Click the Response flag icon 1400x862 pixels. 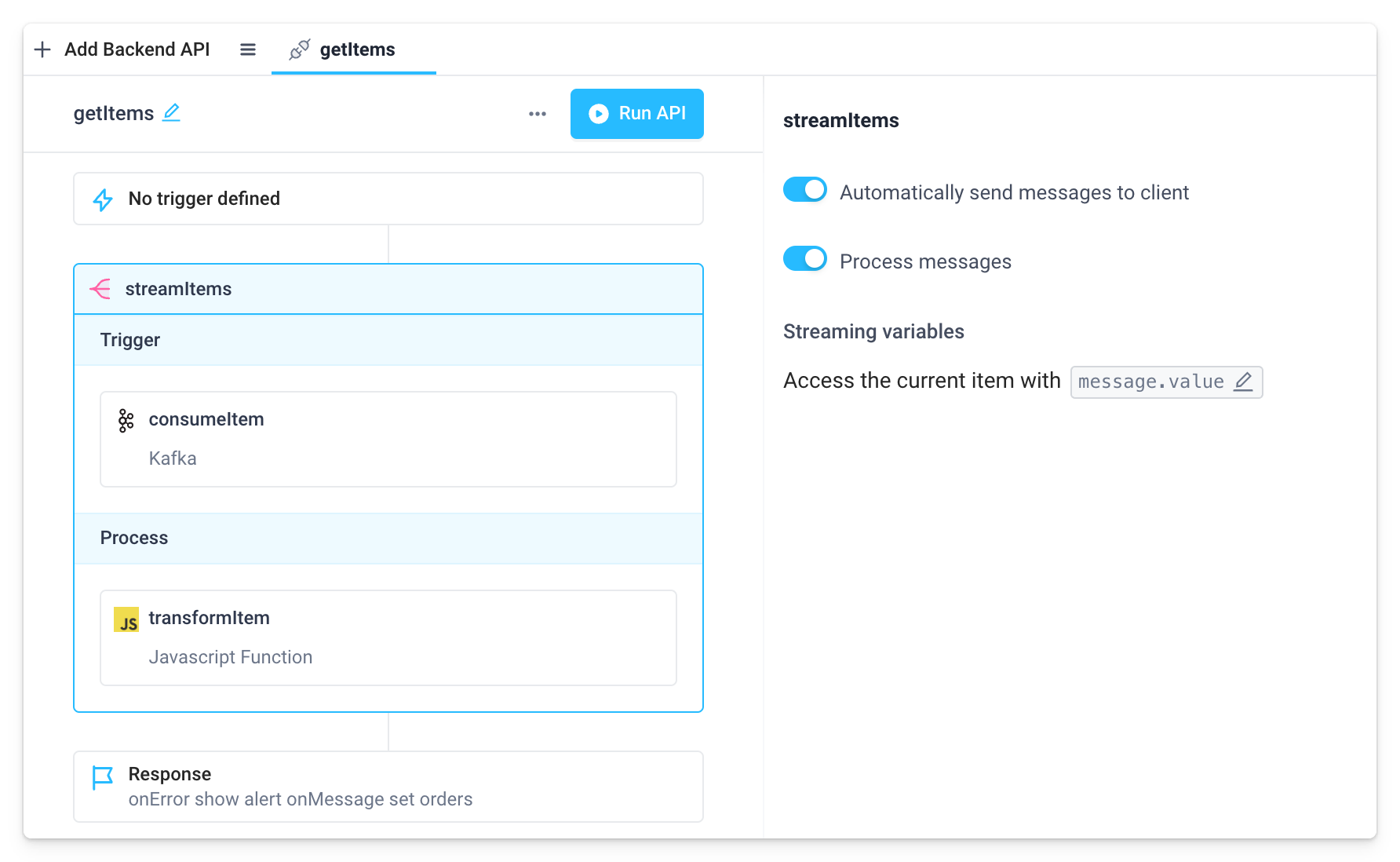tap(103, 777)
